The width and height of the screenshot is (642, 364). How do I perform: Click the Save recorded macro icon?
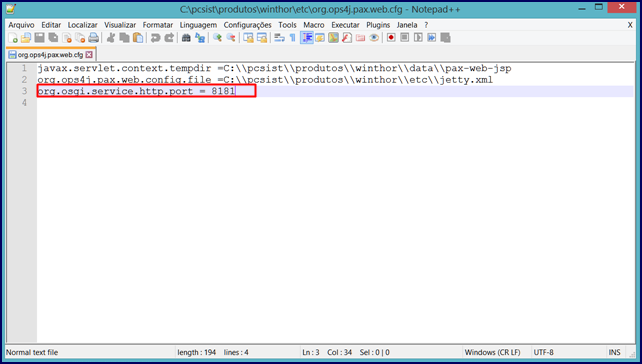445,38
